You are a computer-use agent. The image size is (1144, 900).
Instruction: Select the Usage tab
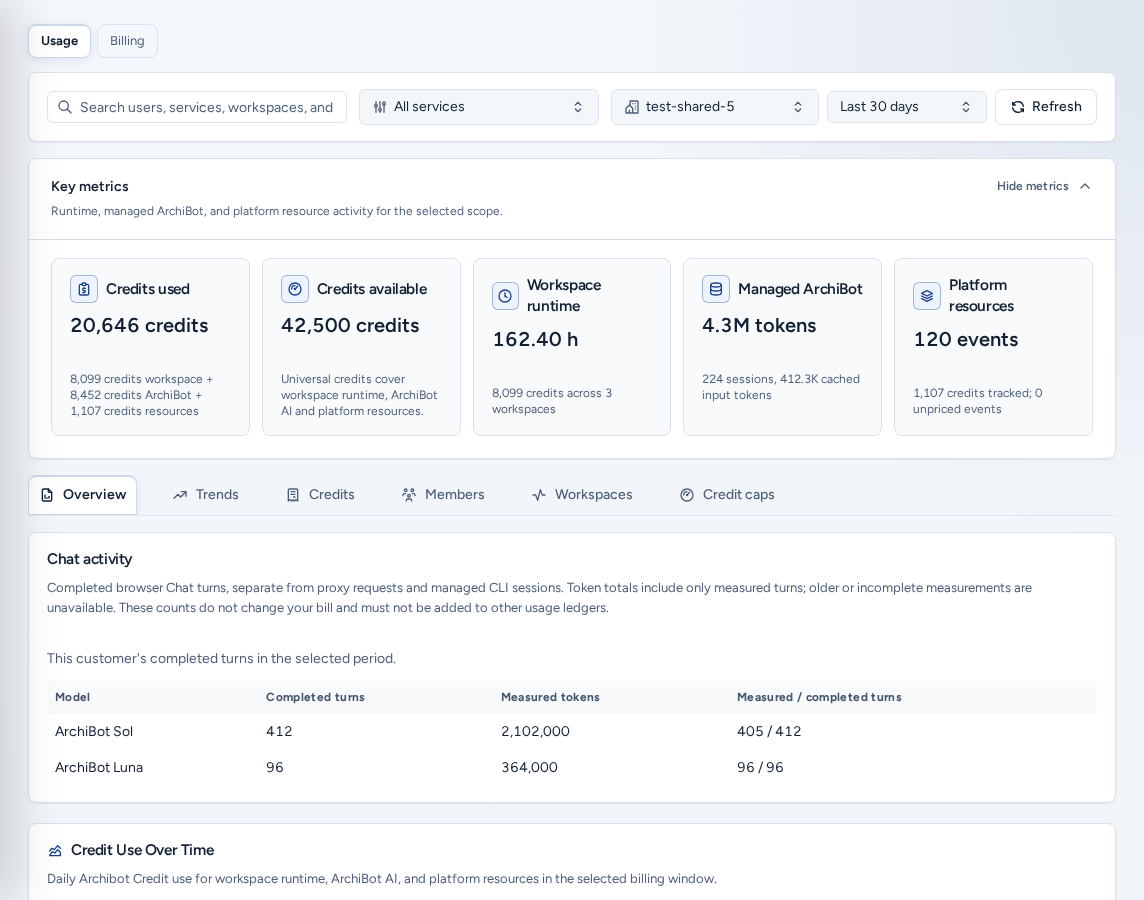(59, 41)
